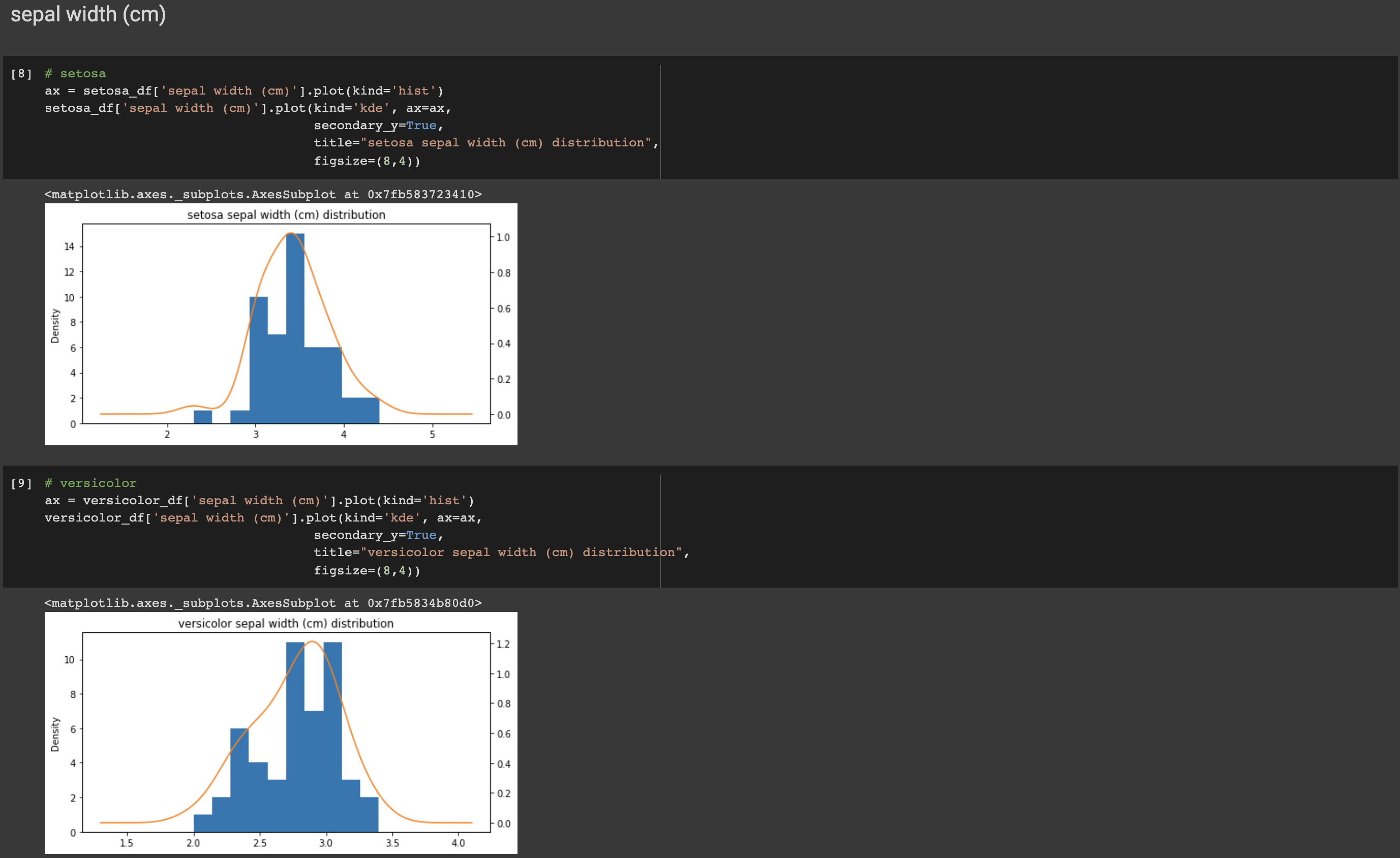Click the Density axis label on setosa plot

pos(55,326)
